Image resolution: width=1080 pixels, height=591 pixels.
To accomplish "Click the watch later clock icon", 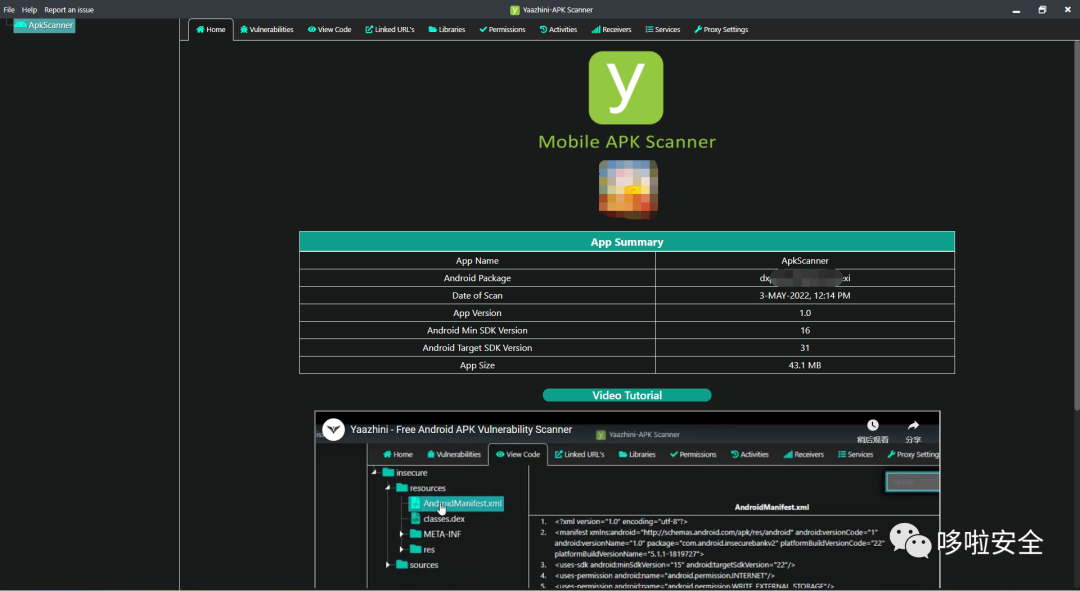I will point(873,425).
